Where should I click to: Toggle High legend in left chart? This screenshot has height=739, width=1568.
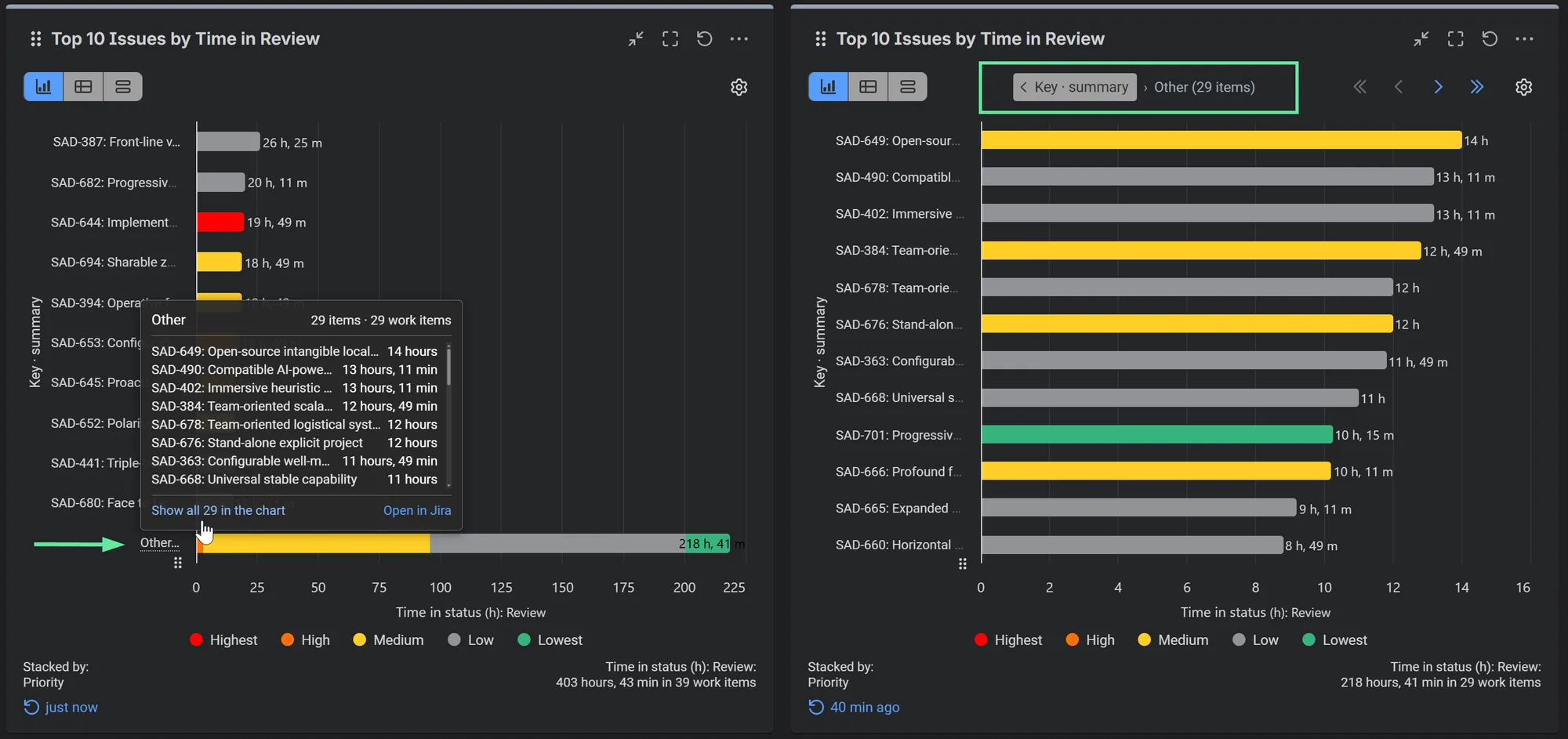pos(306,640)
